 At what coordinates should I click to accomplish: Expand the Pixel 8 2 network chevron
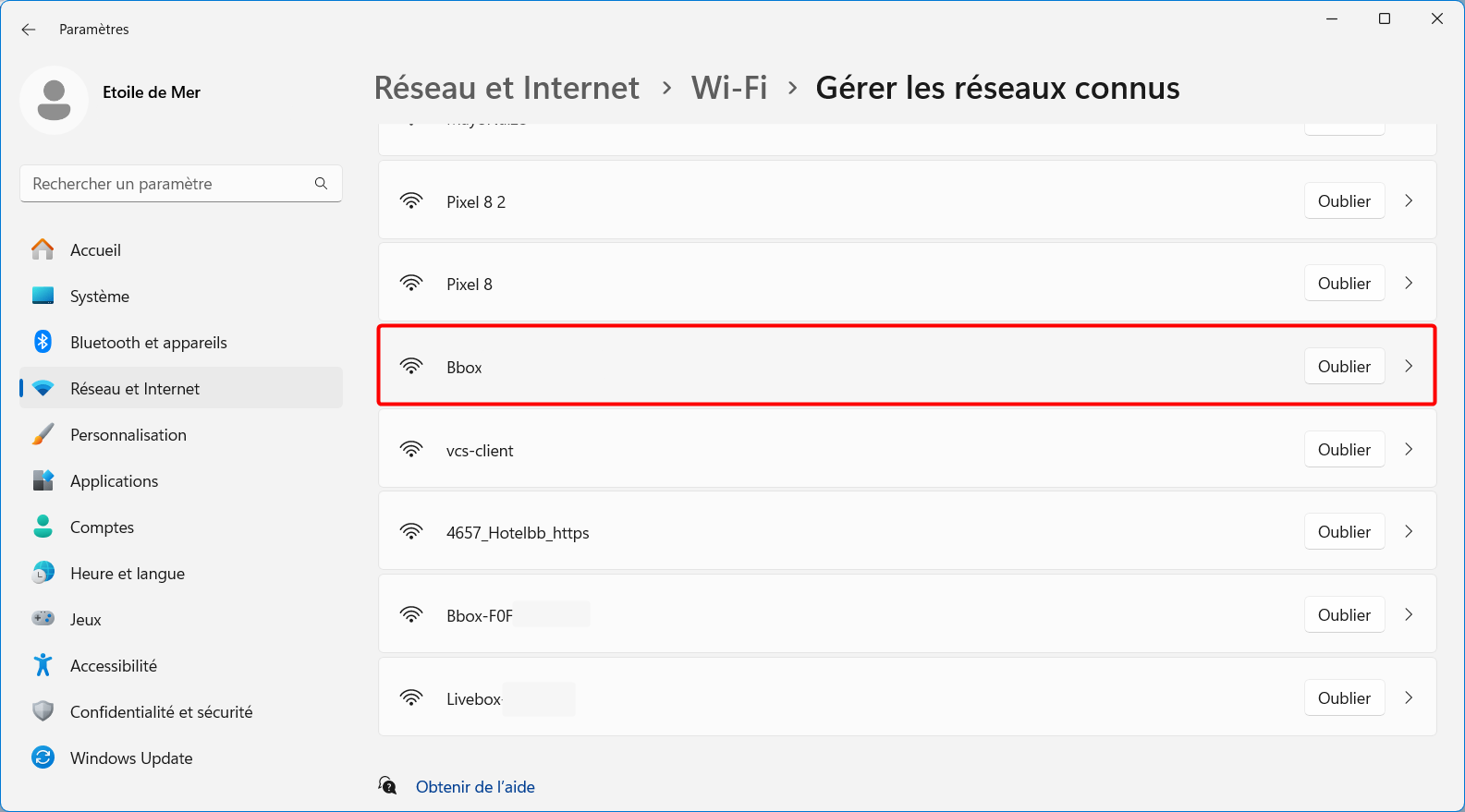pyautogui.click(x=1409, y=200)
